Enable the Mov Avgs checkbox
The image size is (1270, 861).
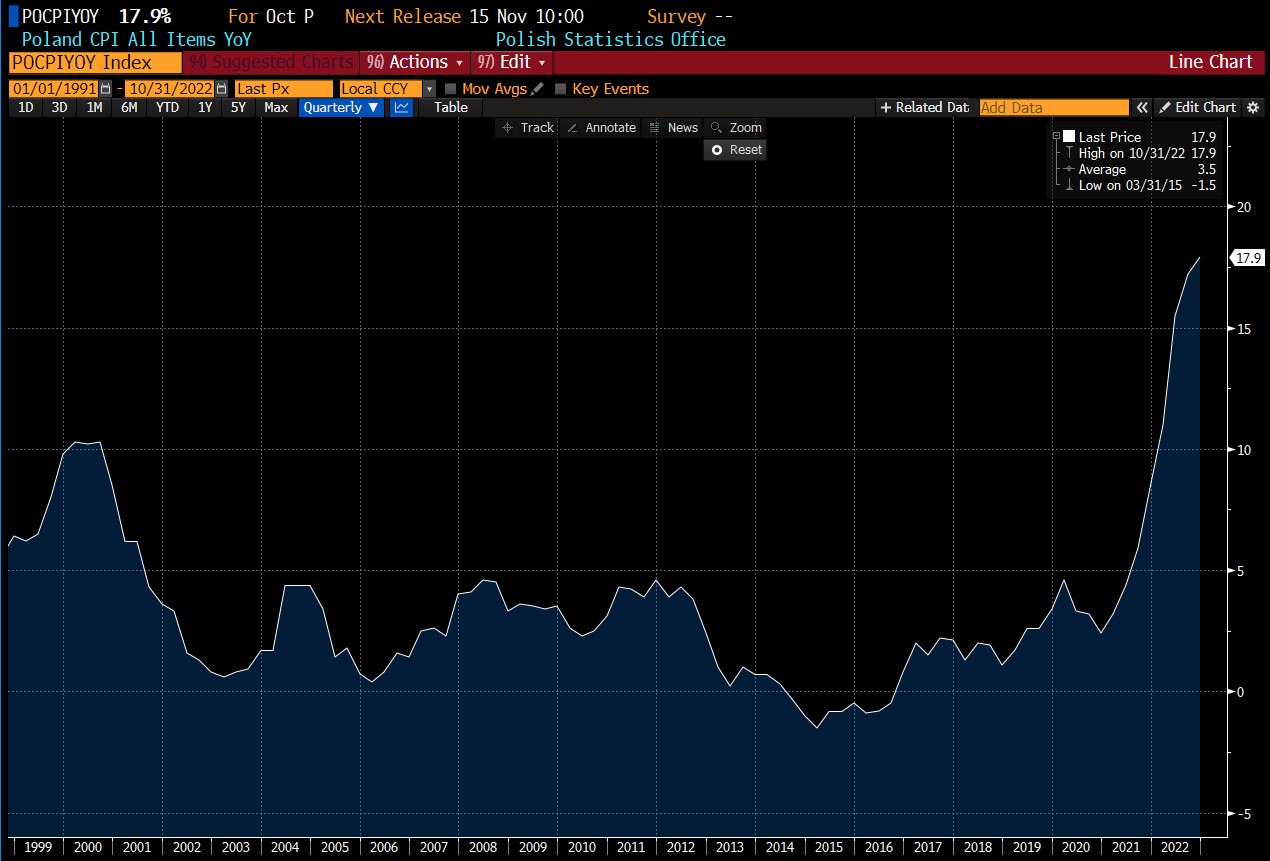451,89
